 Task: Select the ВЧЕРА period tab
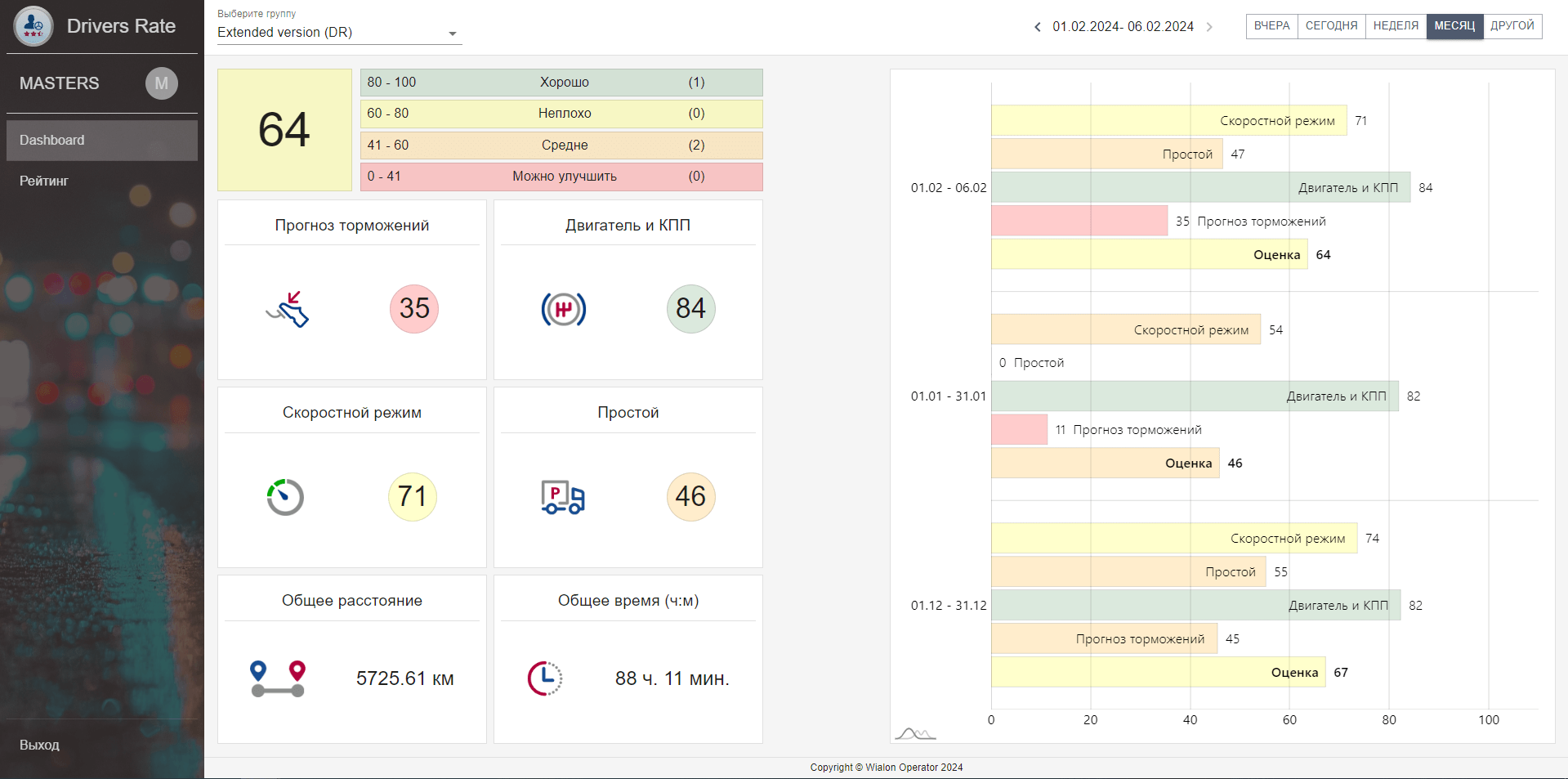[1271, 26]
